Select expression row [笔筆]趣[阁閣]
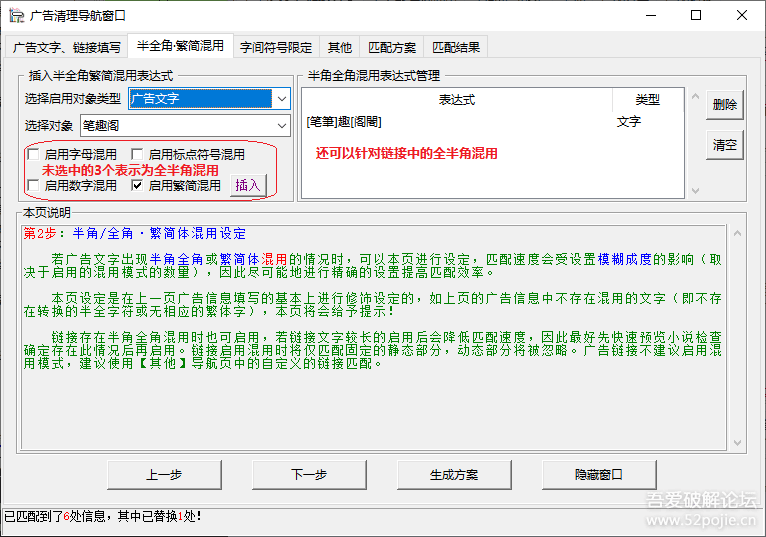This screenshot has width=766, height=537. click(x=492, y=122)
